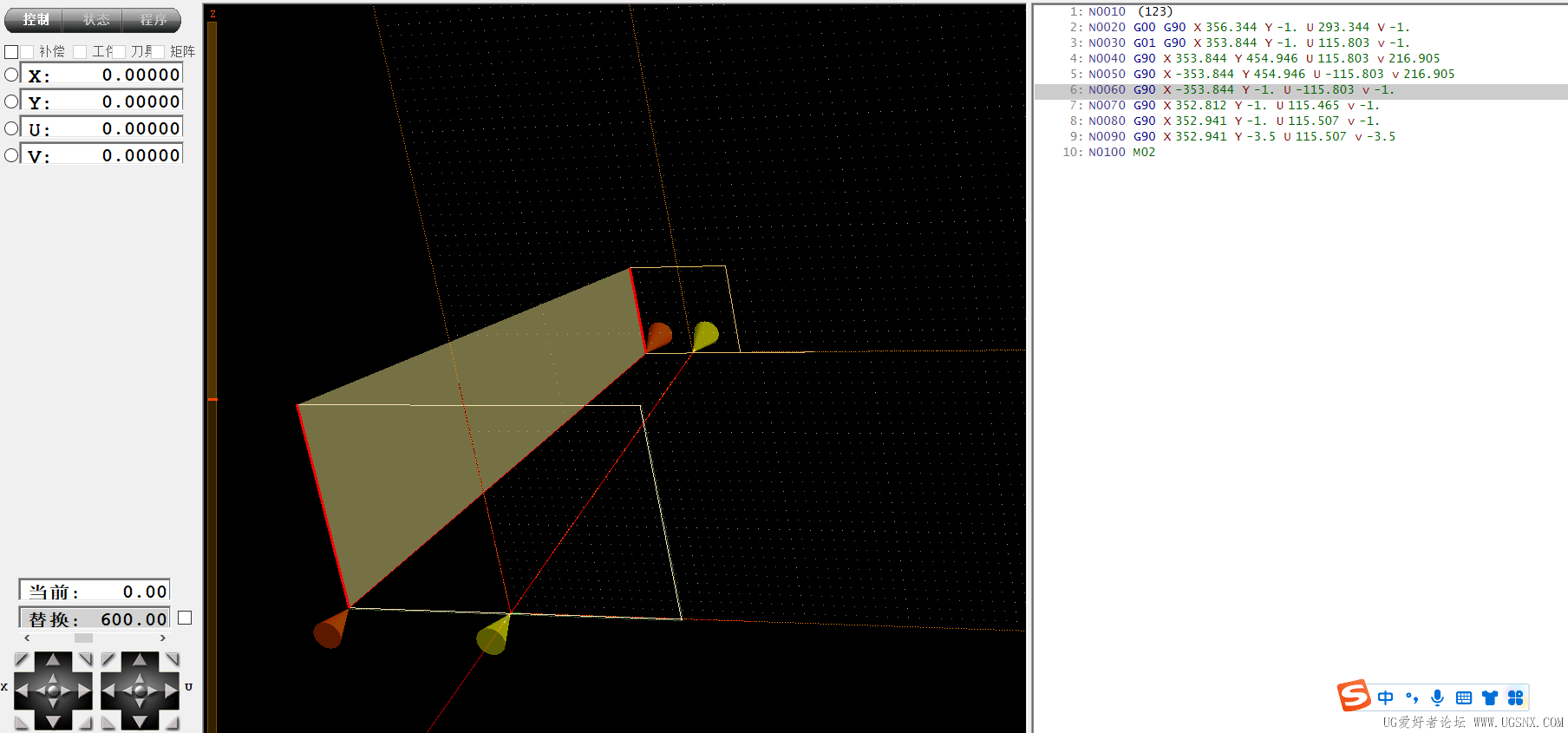Open Sogou soft keyboard icon
The image size is (1568, 733).
[x=1464, y=697]
